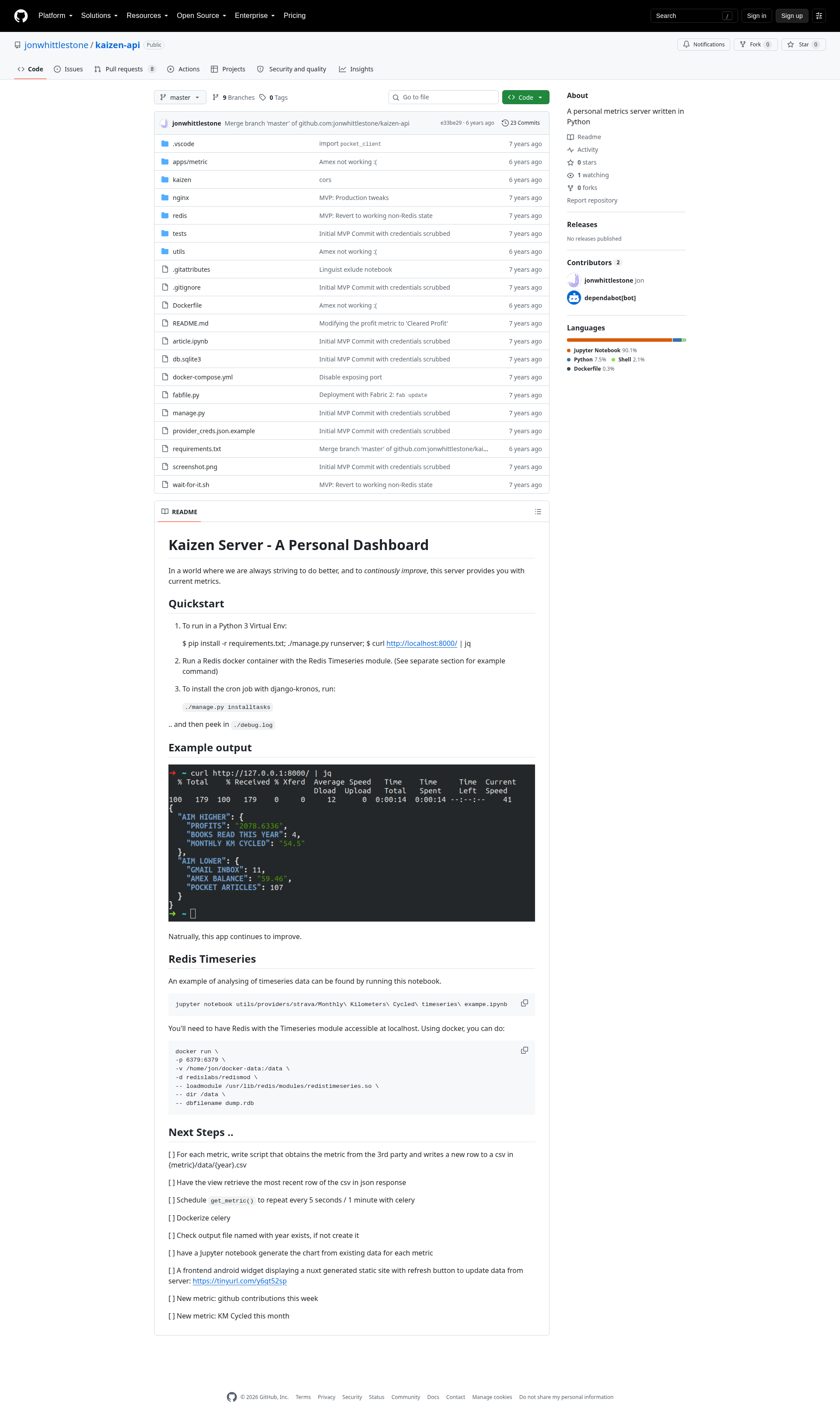840x1420 pixels.
Task: Open 'Disable exposing port' commit message
Action: [350, 377]
